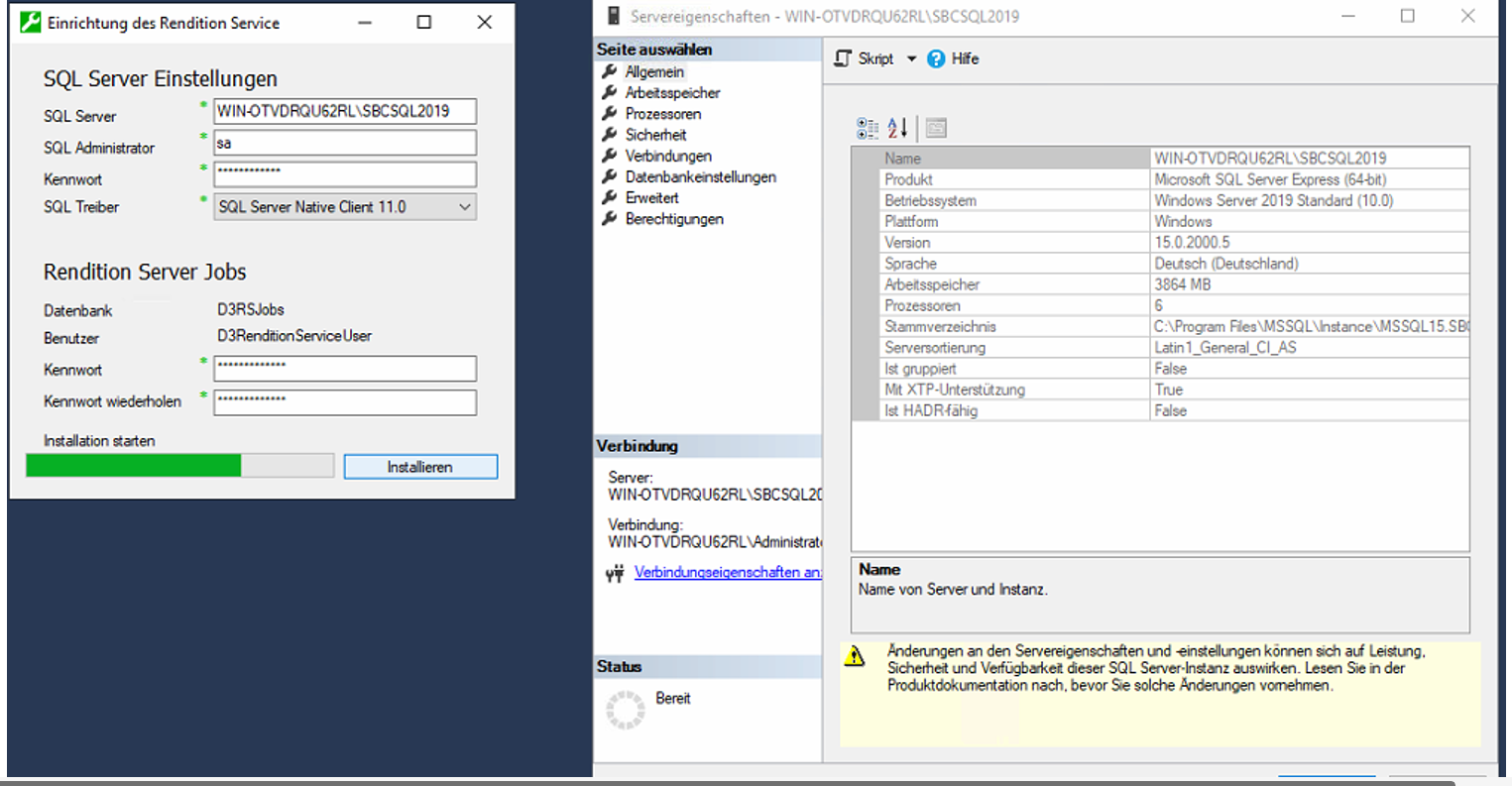Click the Skript toolbar icon

pos(843,59)
